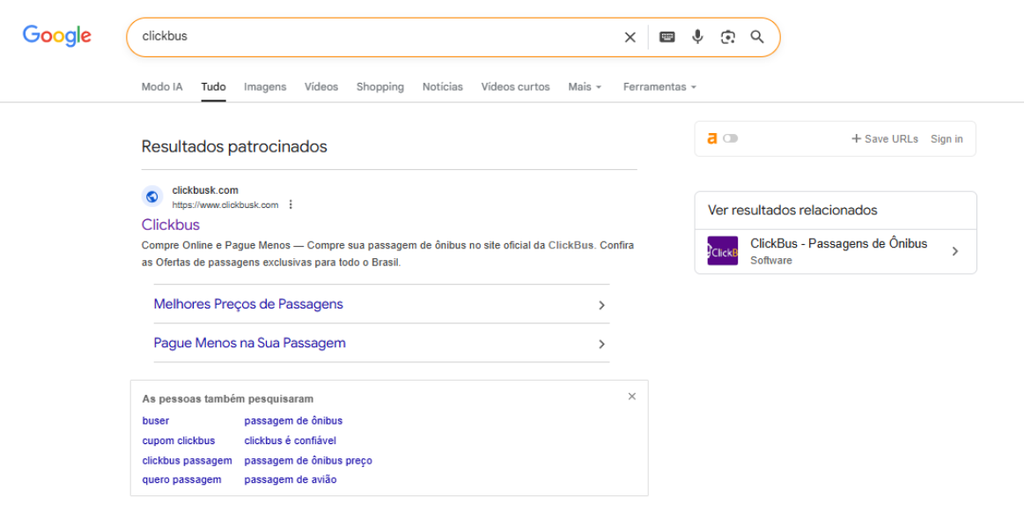Open search by image camera icon

pos(728,37)
